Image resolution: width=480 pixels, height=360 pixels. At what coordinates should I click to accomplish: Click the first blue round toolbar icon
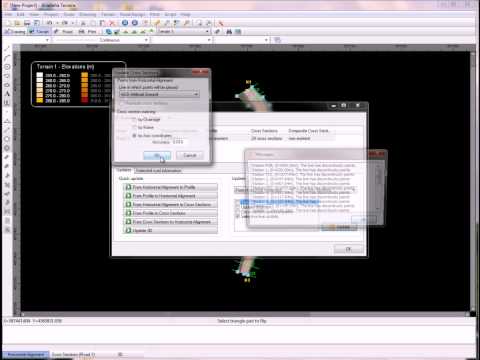(x=125, y=23)
